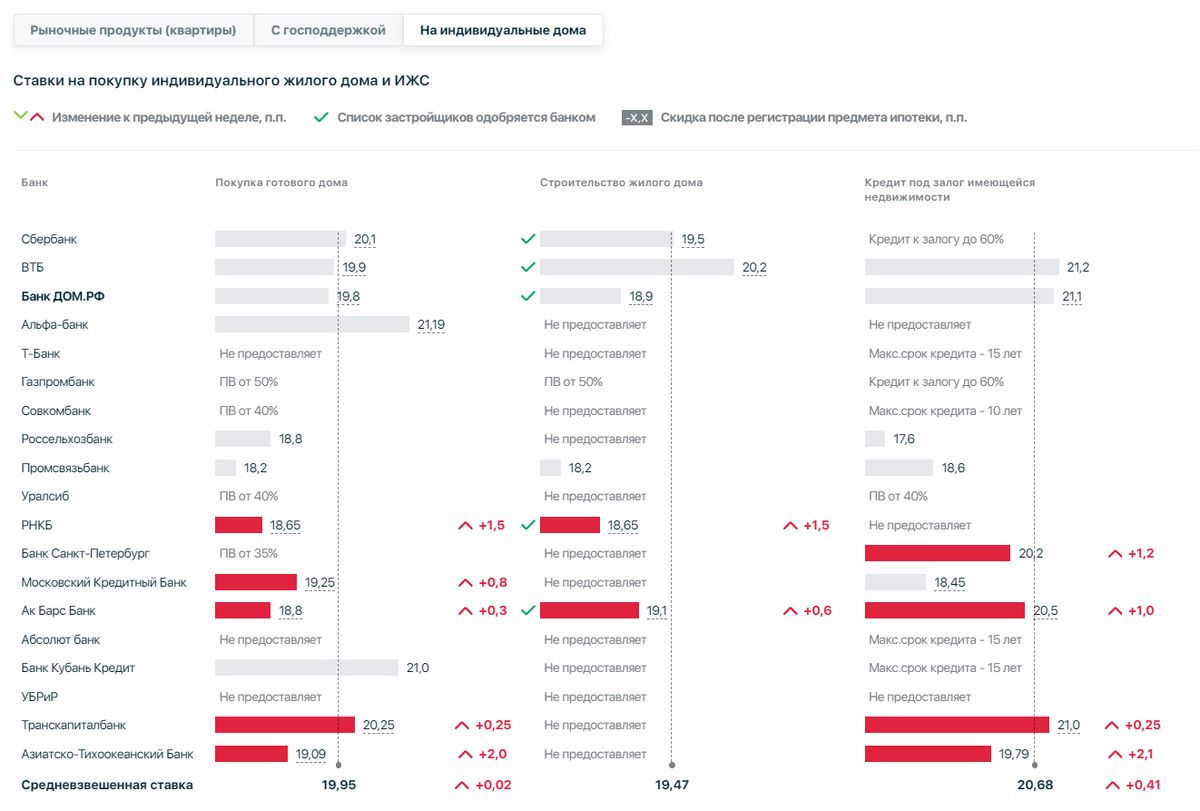Click the Средневзвешенная ставка label
This screenshot has width=1200, height=811.
(x=107, y=785)
